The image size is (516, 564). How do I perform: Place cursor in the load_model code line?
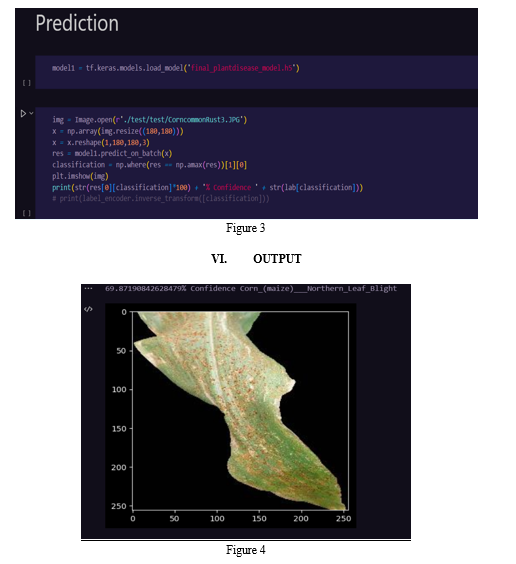175,68
